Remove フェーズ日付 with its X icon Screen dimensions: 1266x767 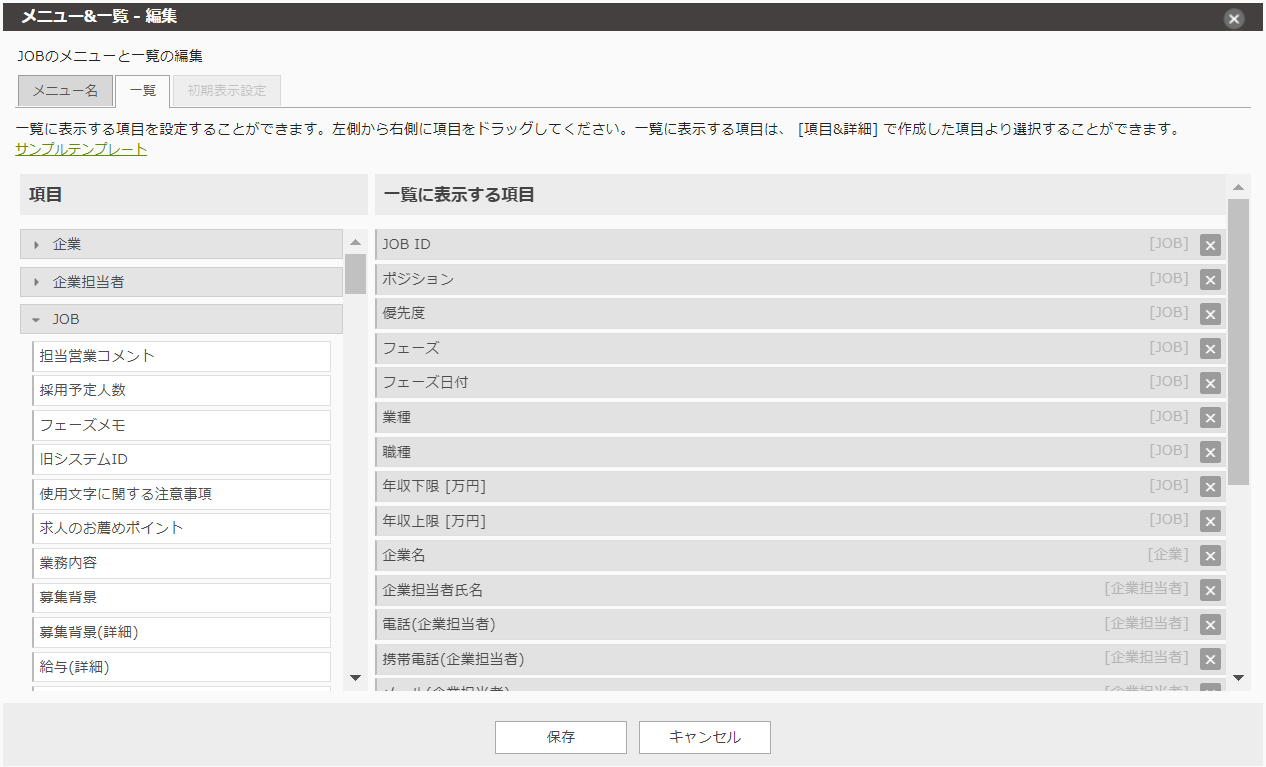[1210, 383]
